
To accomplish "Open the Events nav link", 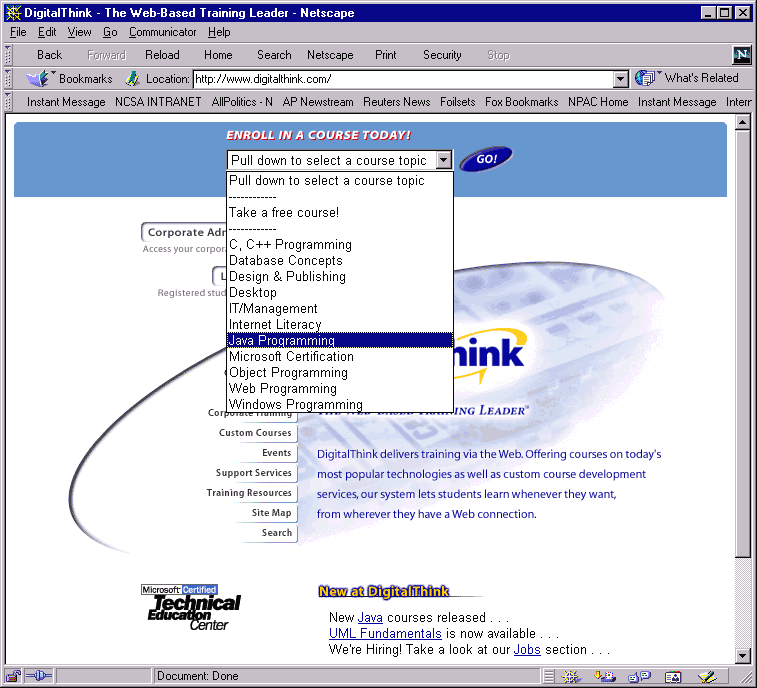I will (277, 453).
